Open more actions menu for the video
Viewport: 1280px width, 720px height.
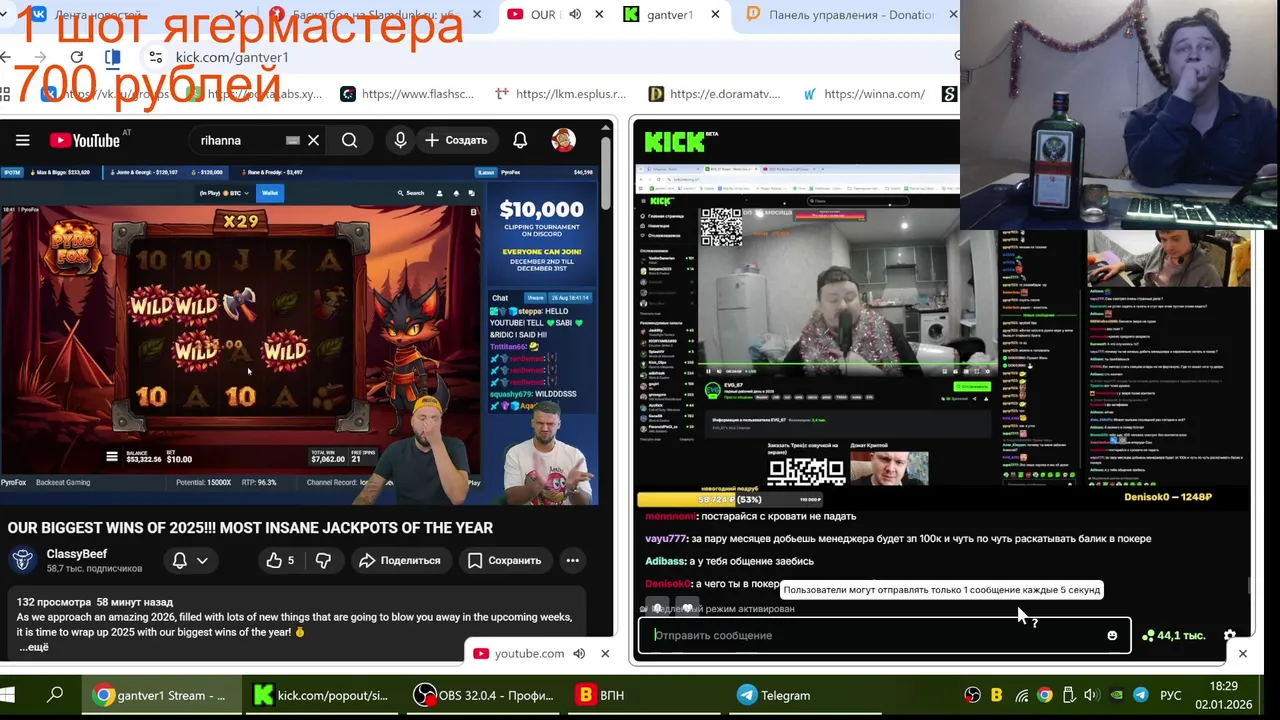(x=573, y=561)
